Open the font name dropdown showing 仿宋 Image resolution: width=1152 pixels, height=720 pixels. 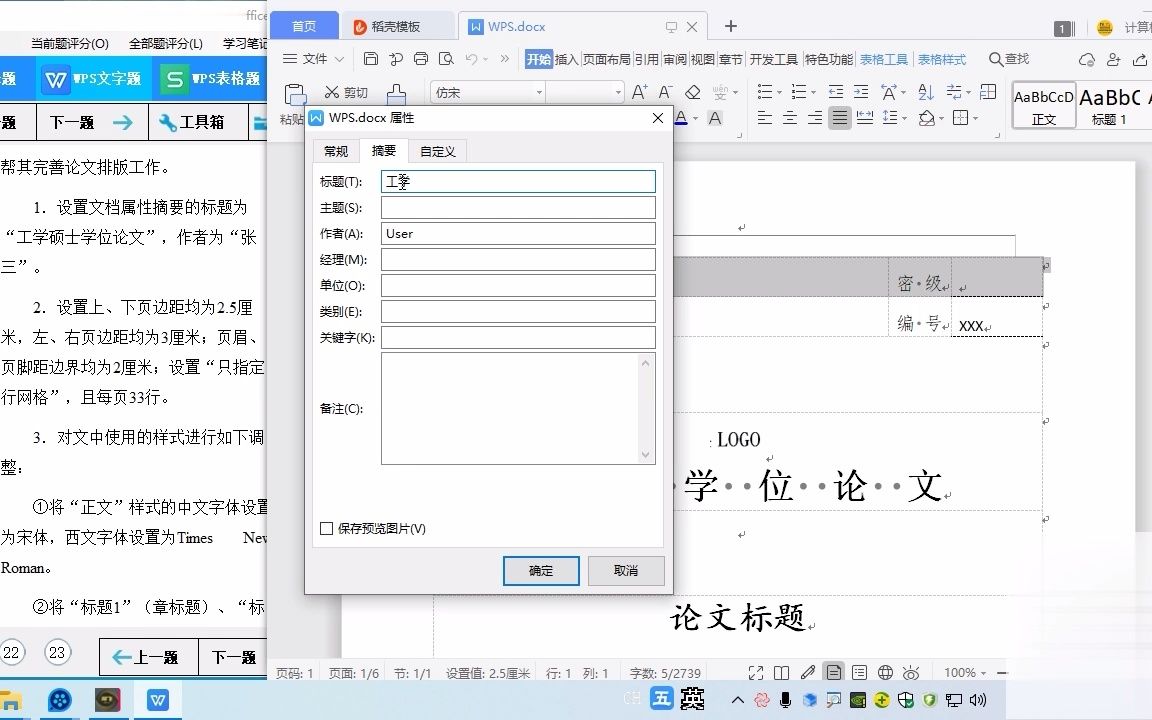539,93
